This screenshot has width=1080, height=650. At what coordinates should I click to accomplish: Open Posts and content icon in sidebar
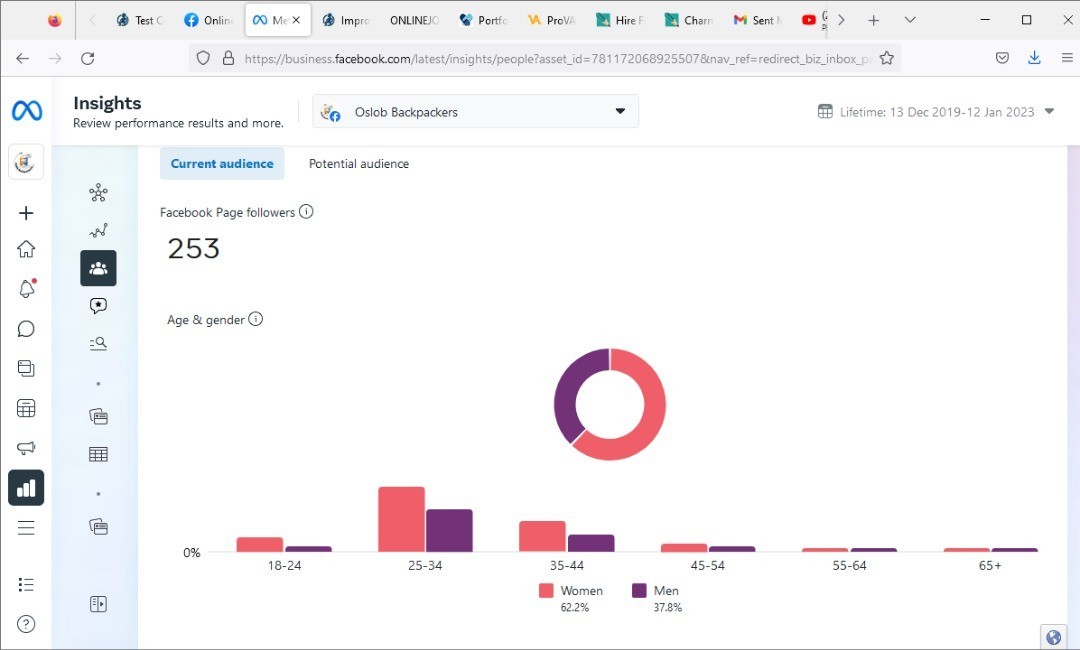(x=25, y=368)
